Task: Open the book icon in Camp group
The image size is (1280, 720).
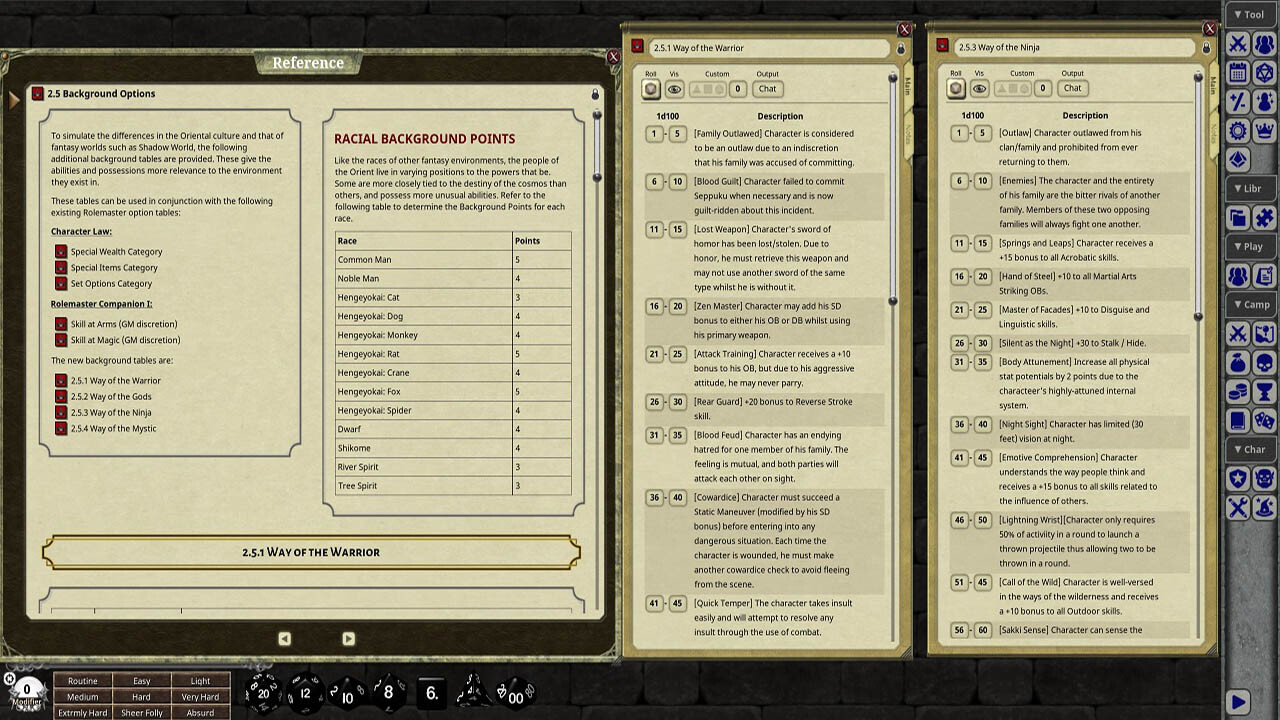Action: [1238, 421]
